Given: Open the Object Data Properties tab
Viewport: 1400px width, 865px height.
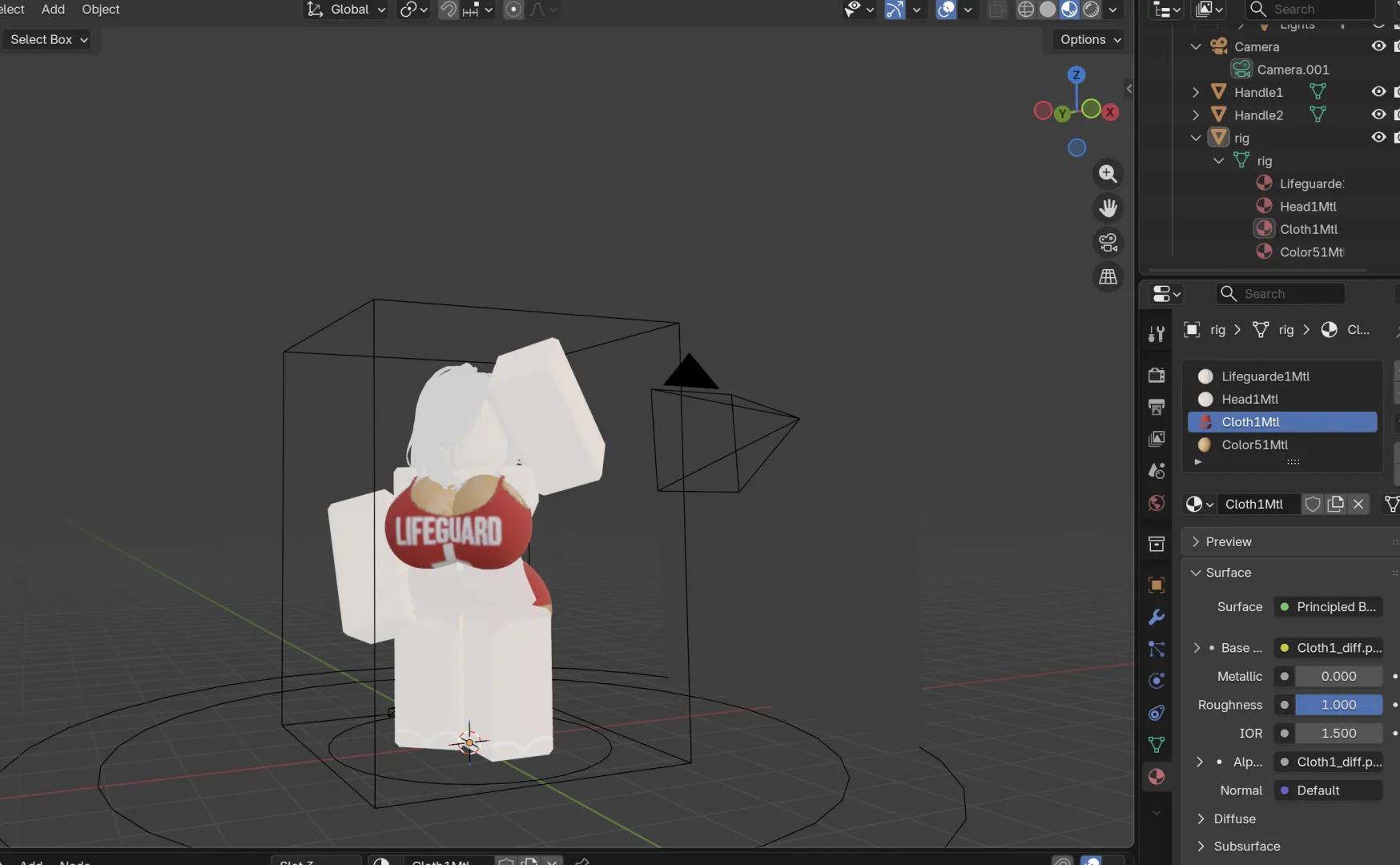Looking at the screenshot, I should click(x=1157, y=745).
